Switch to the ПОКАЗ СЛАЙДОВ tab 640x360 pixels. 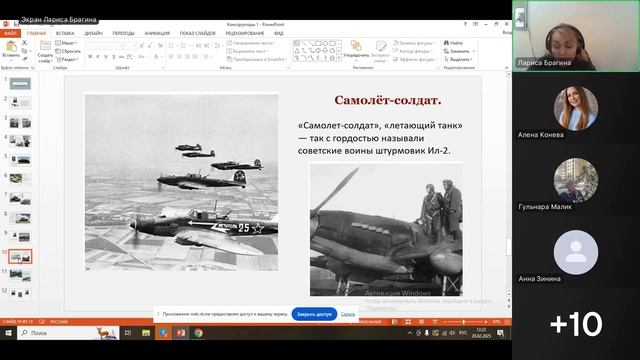(x=198, y=33)
